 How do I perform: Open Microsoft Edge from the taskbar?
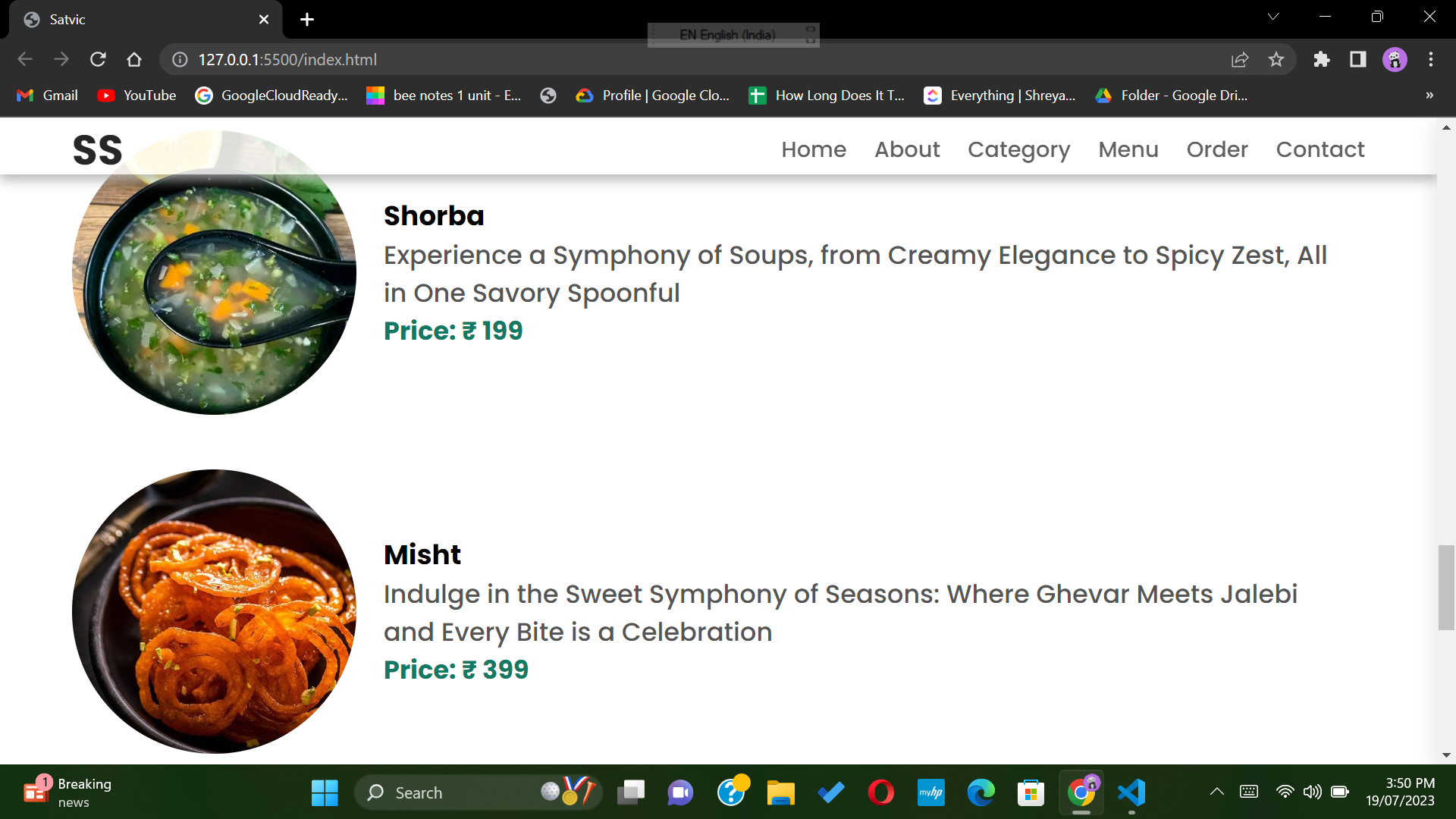tap(981, 792)
